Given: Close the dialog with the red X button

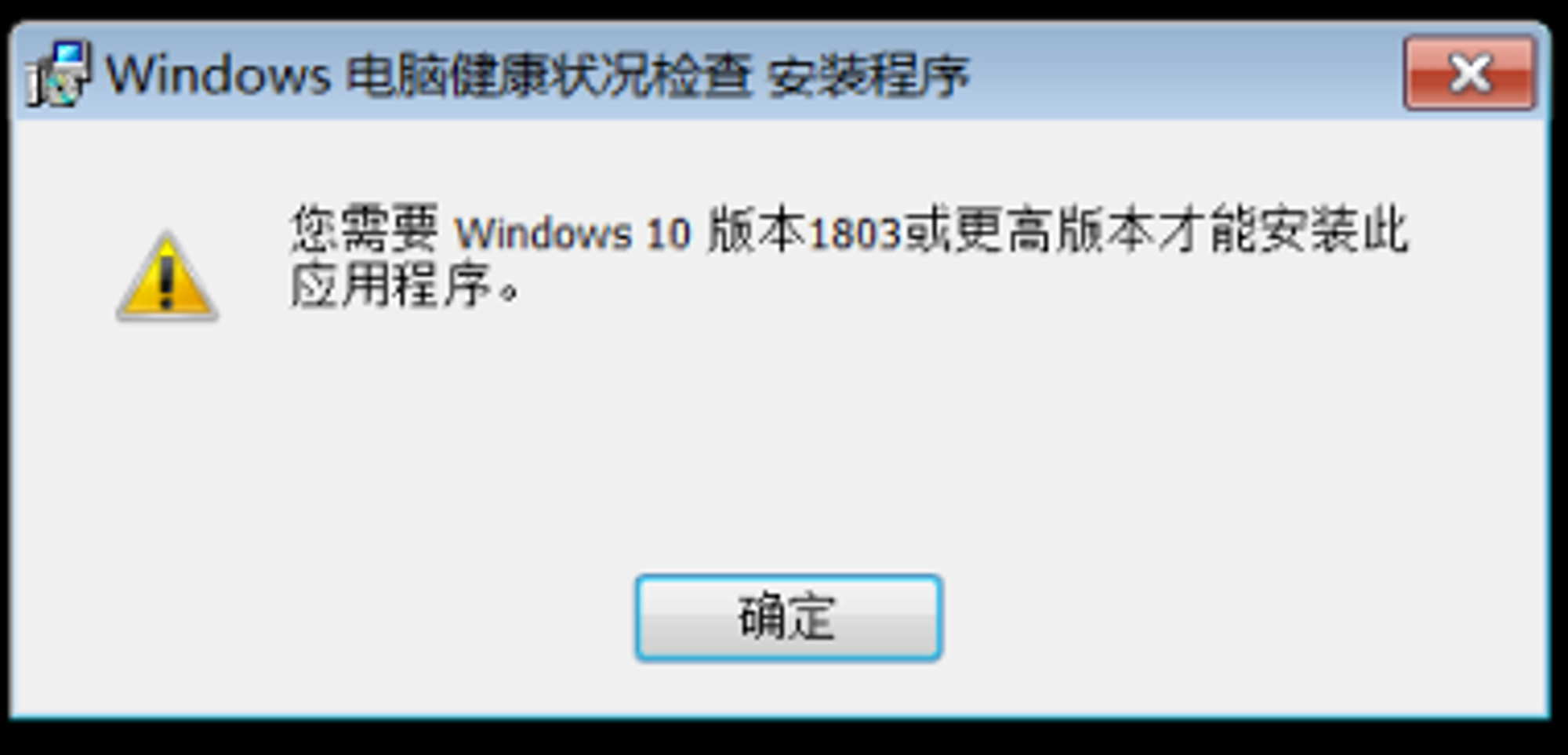Looking at the screenshot, I should pyautogui.click(x=1469, y=74).
